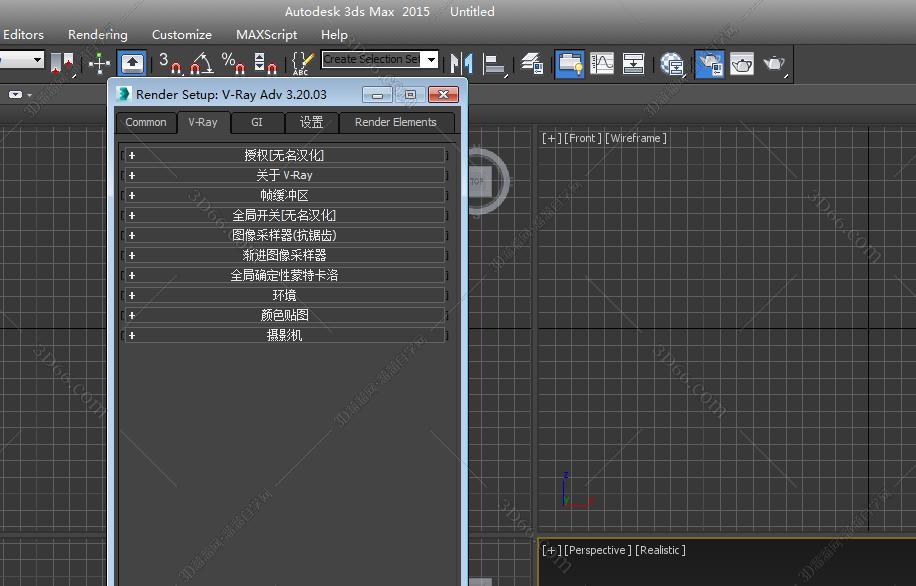The image size is (916, 586).
Task: Open the Curve Editor
Action: 602,63
